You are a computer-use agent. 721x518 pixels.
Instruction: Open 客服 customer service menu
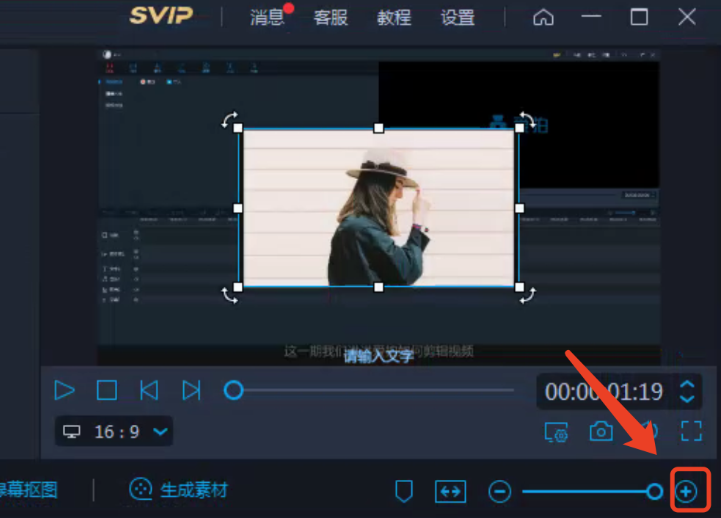(331, 17)
